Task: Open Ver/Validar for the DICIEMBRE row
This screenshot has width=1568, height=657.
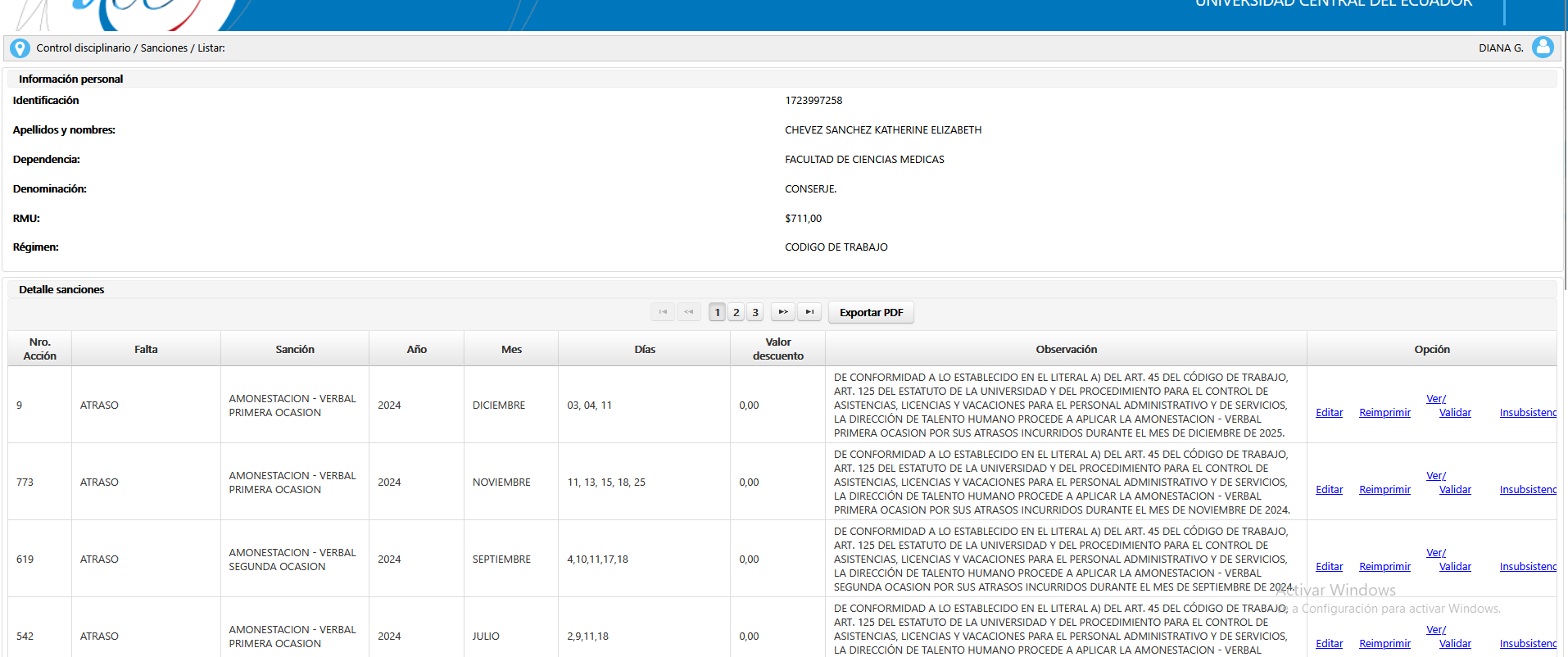Action: (x=1448, y=406)
